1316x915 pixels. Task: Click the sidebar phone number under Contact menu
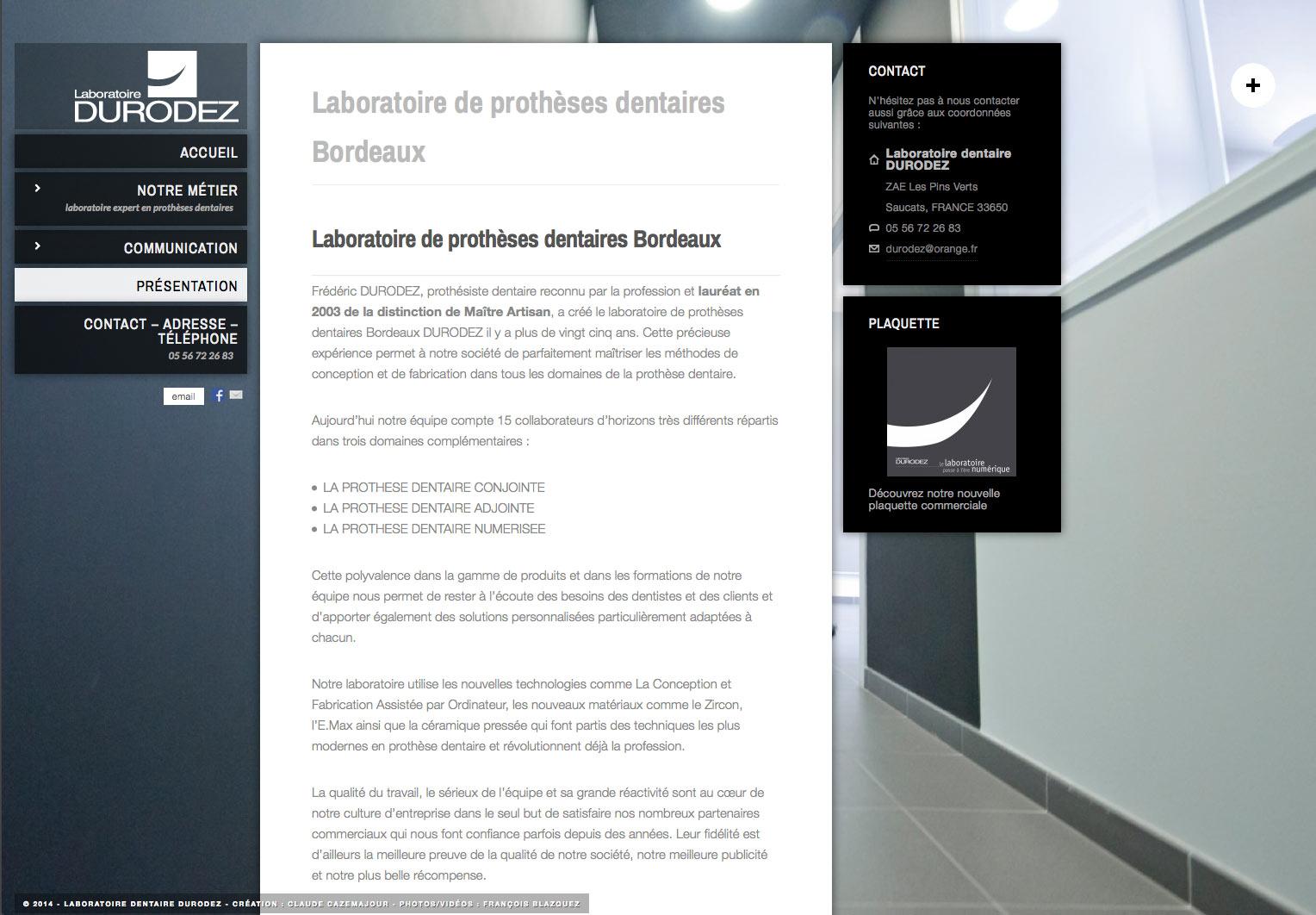point(201,356)
